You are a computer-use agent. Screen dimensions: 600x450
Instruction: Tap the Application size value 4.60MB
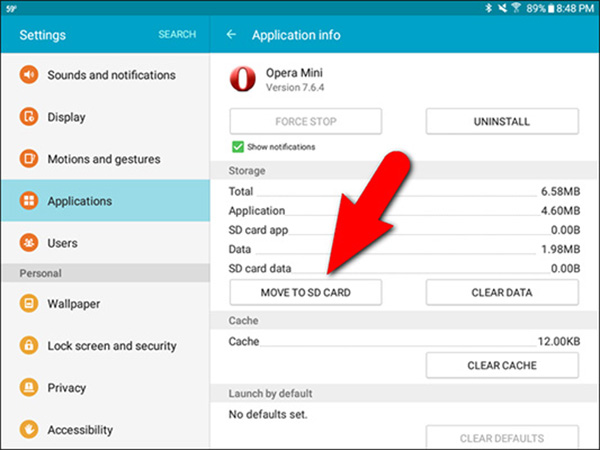(x=561, y=210)
